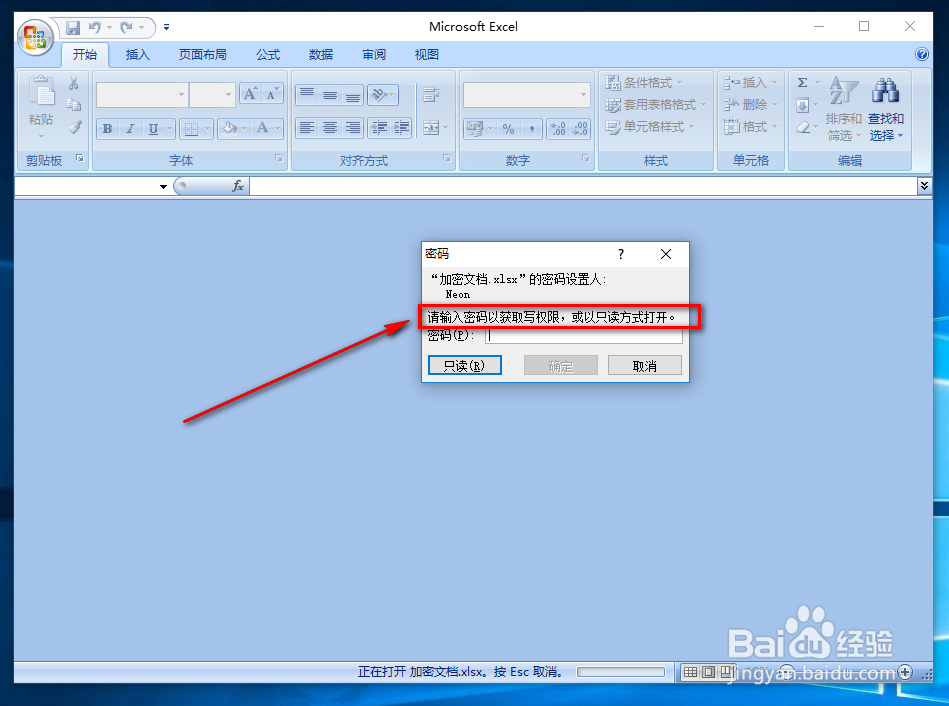Click the Increase Indent icon

(401, 128)
